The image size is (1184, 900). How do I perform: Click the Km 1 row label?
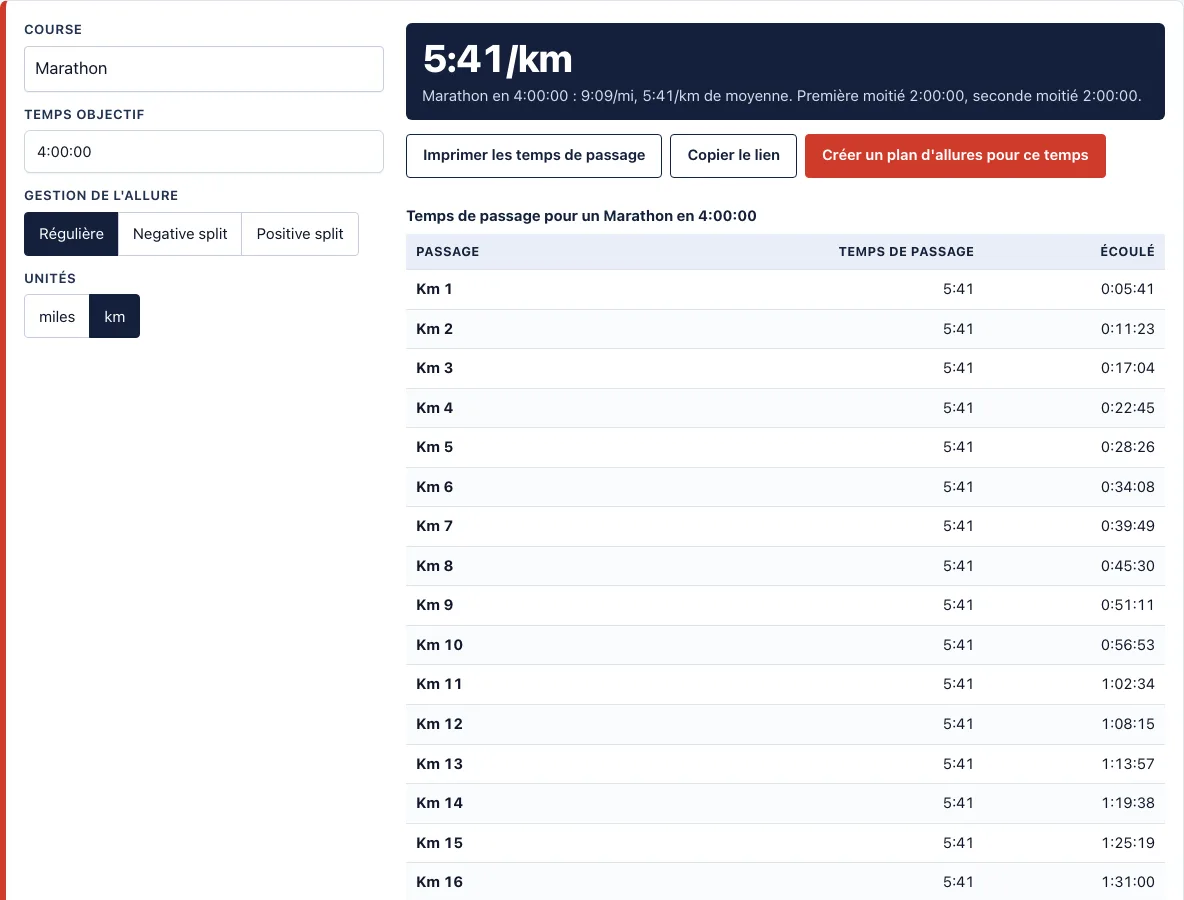(x=434, y=289)
